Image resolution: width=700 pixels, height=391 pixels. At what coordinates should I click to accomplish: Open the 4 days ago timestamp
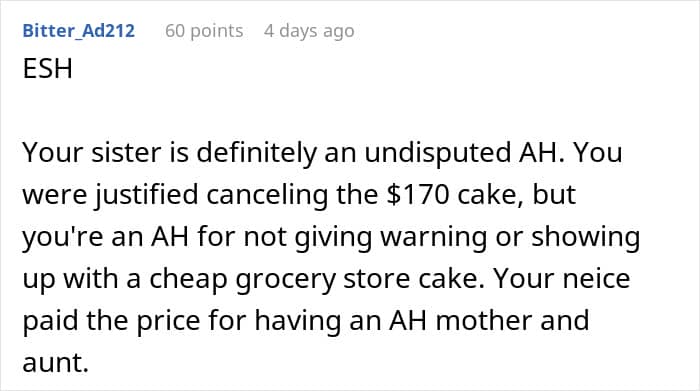point(309,31)
